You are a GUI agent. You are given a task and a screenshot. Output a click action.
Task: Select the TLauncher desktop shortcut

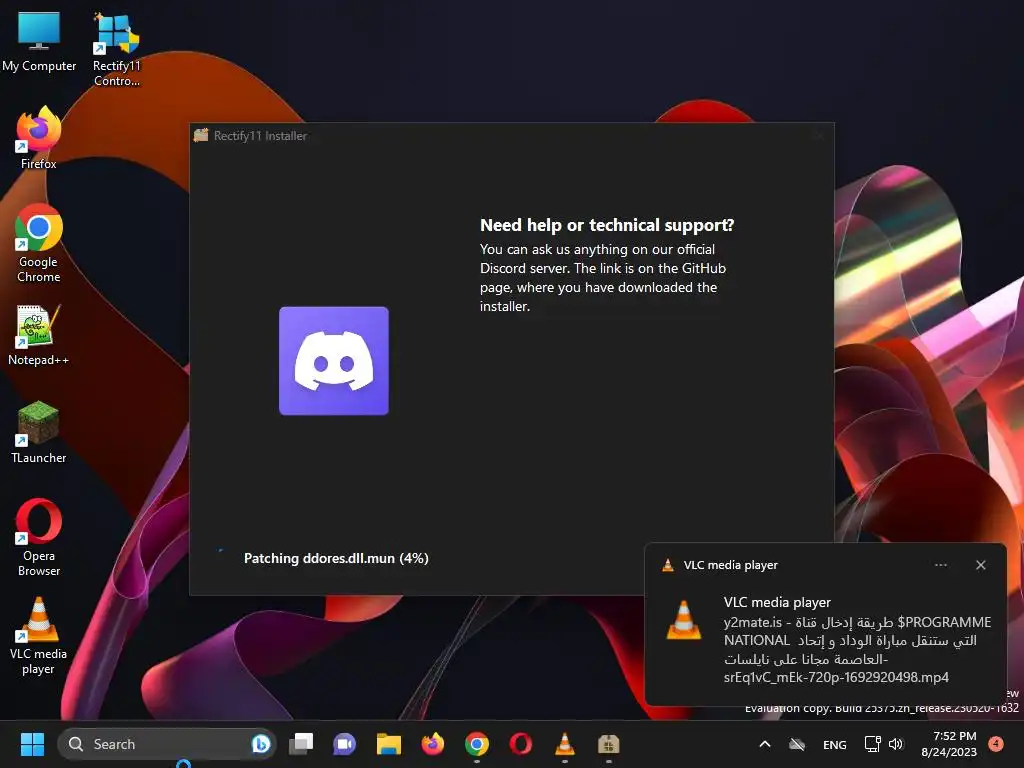pyautogui.click(x=39, y=432)
